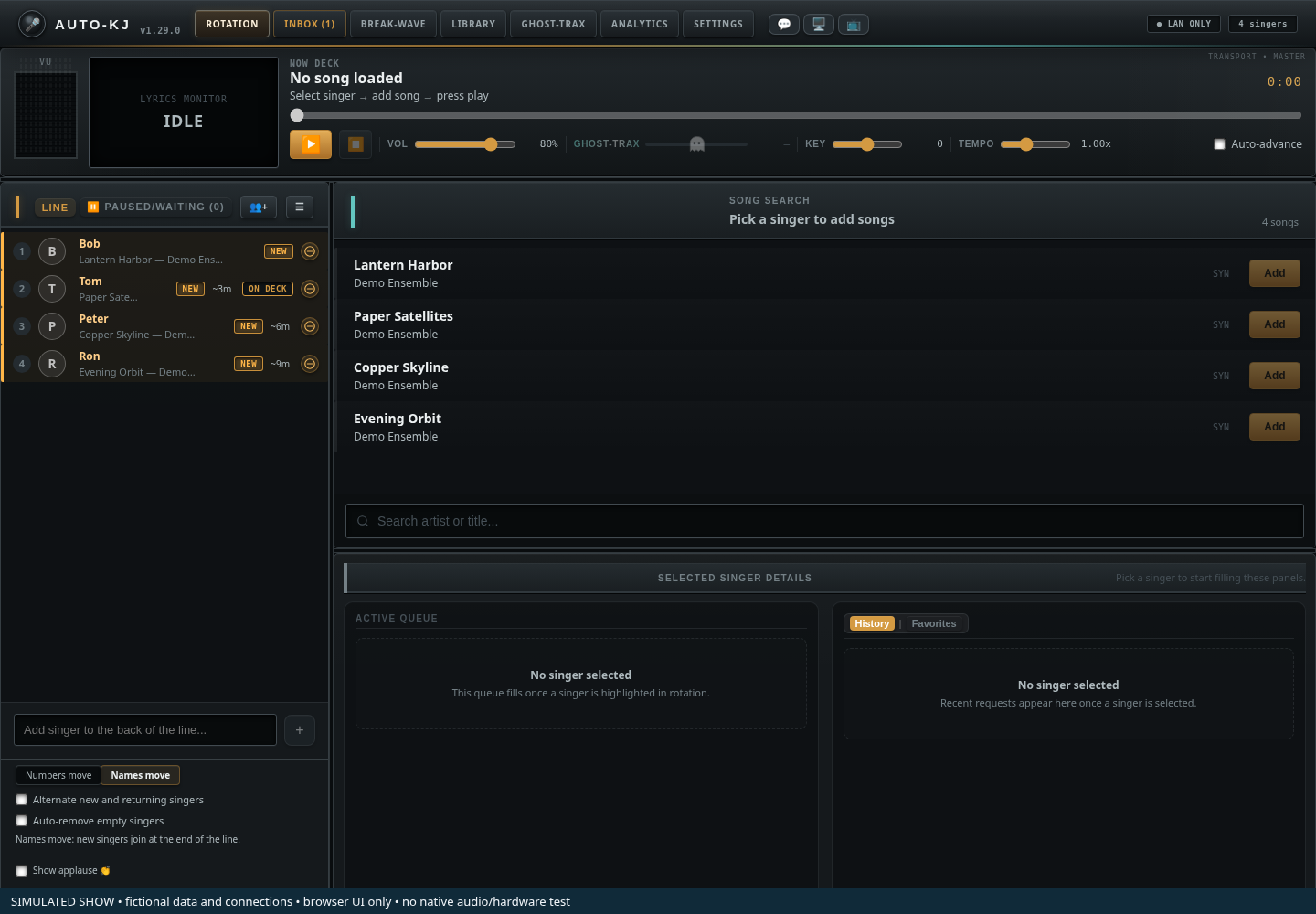Screen dimensions: 1316x914
Task: Open the TV display icon
Action: tap(854, 25)
